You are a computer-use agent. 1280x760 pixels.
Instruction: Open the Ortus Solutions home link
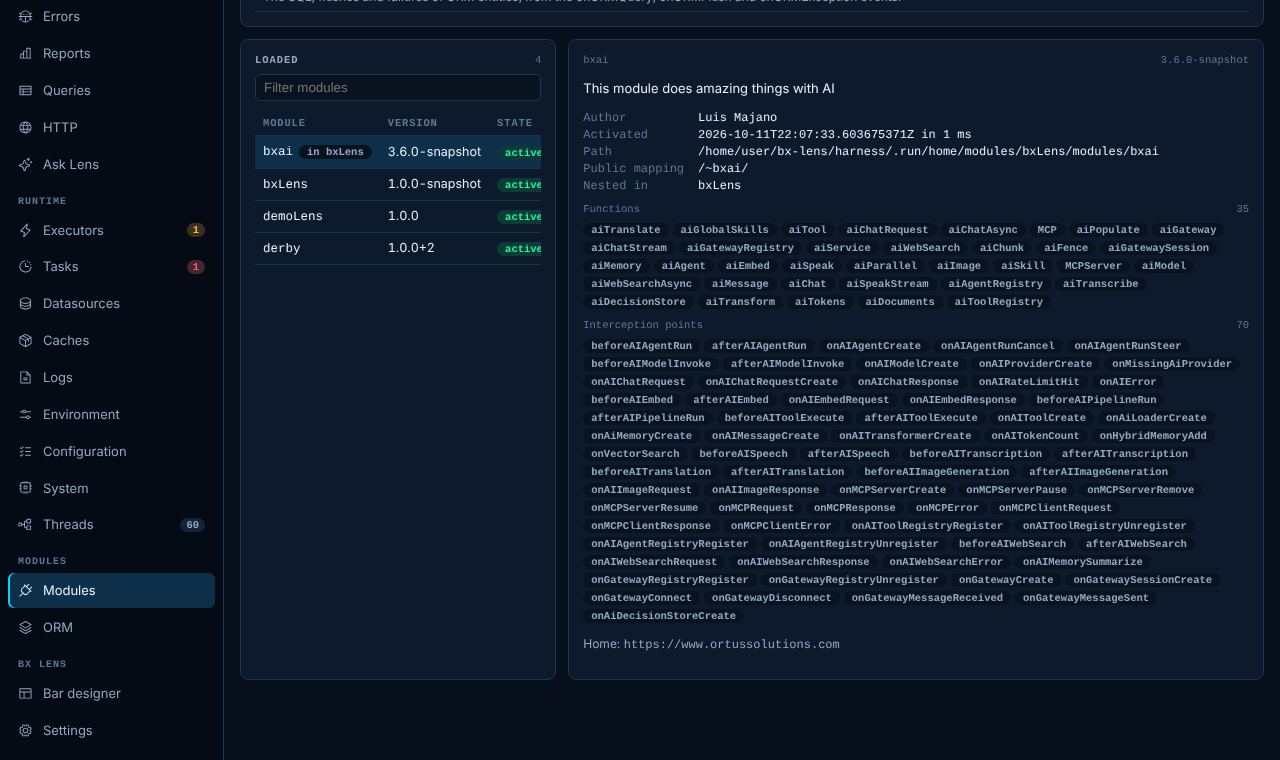tap(732, 644)
